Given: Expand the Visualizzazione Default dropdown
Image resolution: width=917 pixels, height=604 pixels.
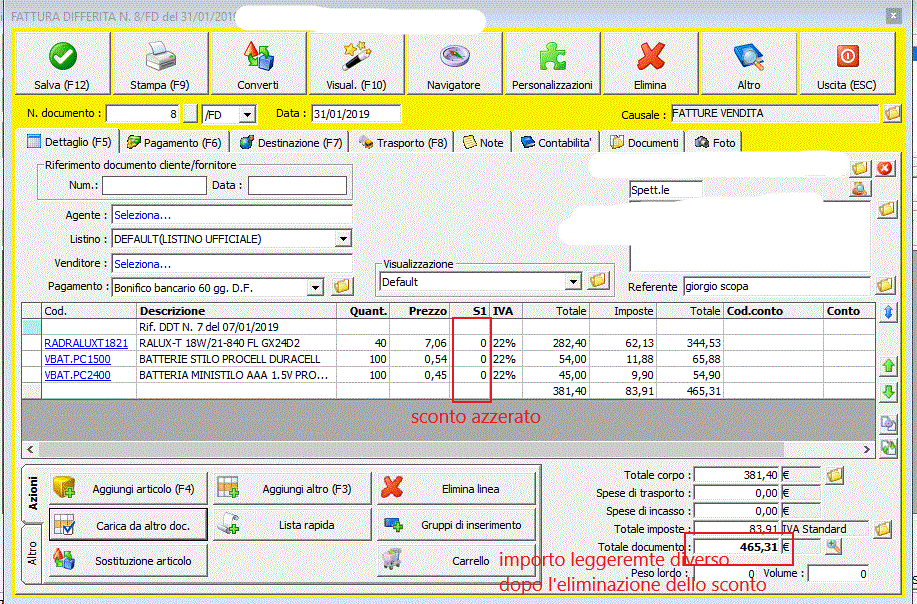Looking at the screenshot, I should [x=574, y=282].
